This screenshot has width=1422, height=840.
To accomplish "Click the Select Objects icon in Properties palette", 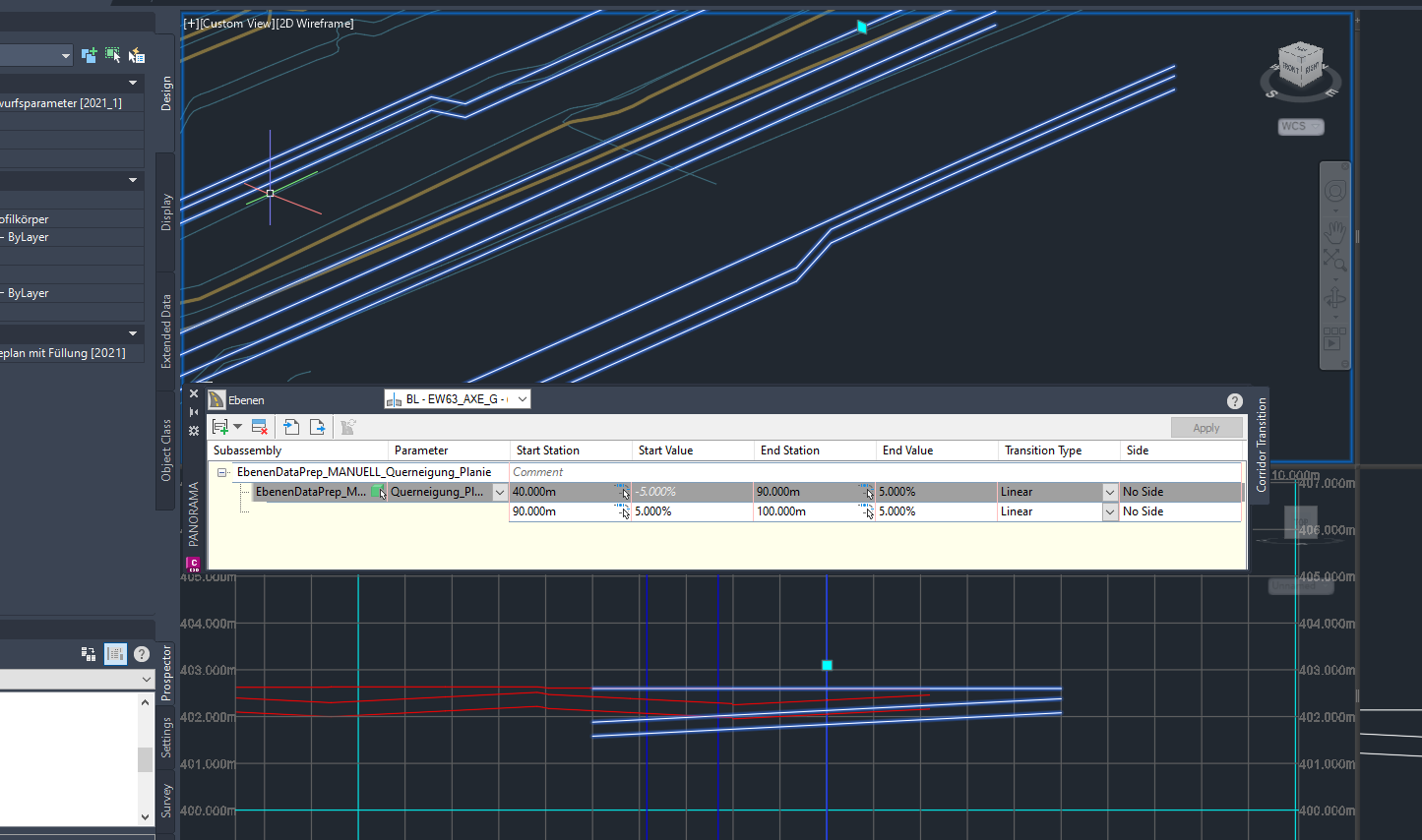I will (112, 55).
